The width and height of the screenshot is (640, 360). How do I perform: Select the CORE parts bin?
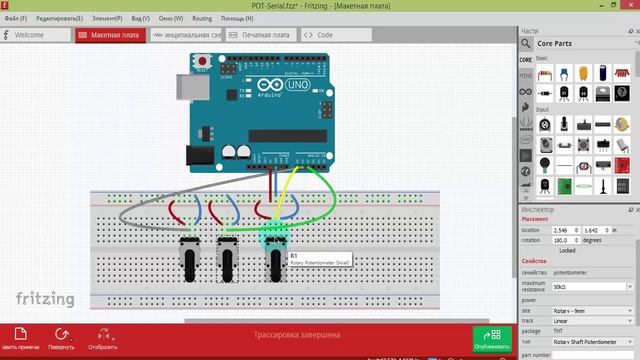click(x=526, y=60)
